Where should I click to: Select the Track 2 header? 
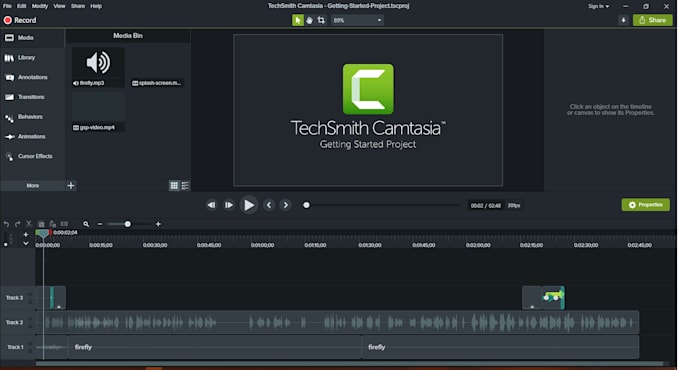pyautogui.click(x=17, y=323)
